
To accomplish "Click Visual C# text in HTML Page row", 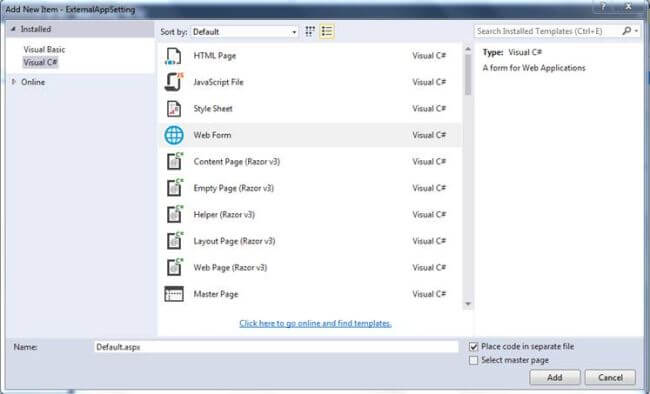I will point(429,56).
